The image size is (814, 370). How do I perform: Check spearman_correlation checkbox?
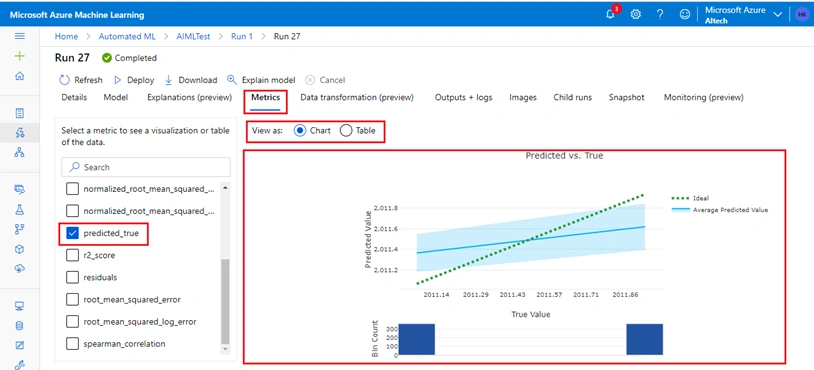(73, 344)
